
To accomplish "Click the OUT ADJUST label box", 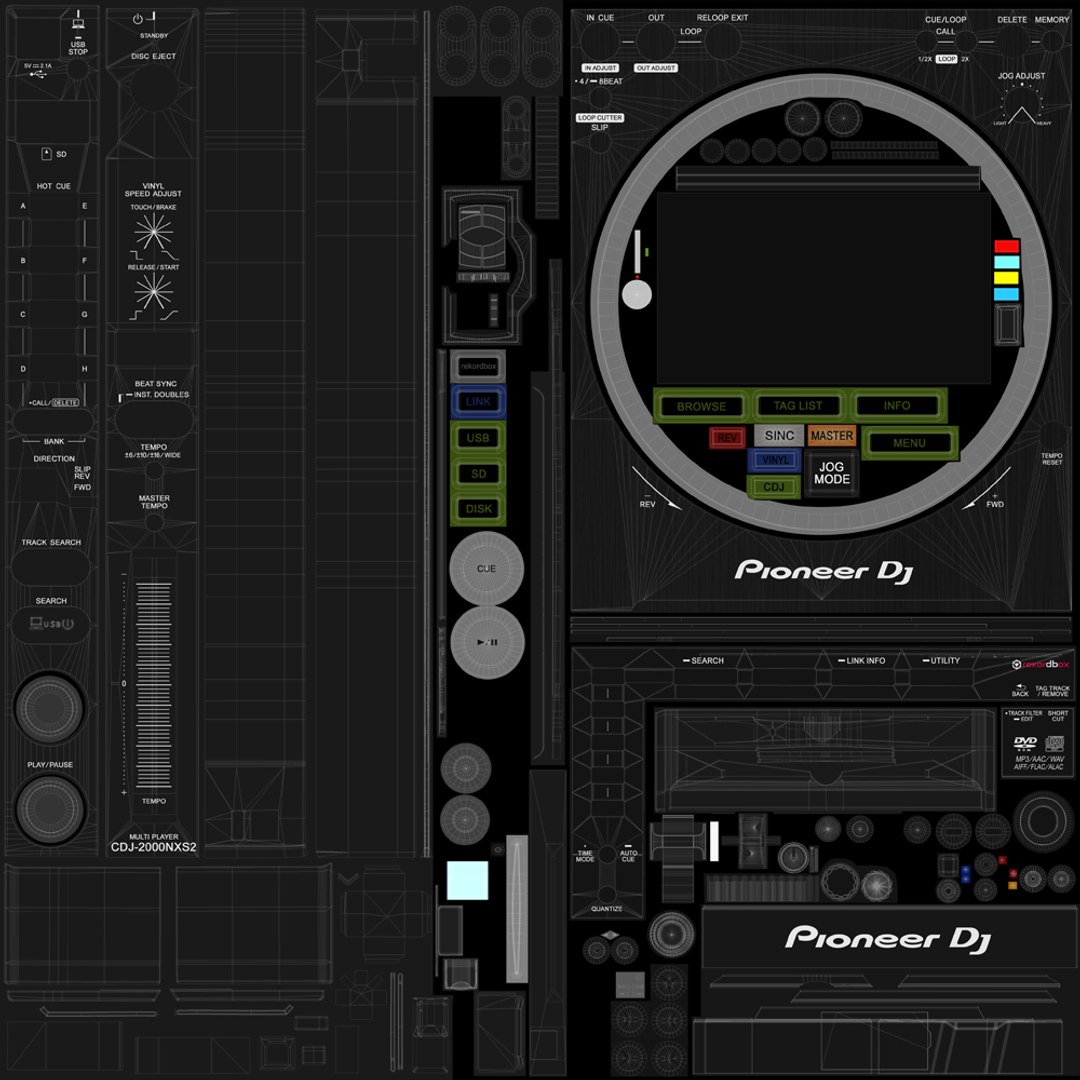I will tap(656, 68).
